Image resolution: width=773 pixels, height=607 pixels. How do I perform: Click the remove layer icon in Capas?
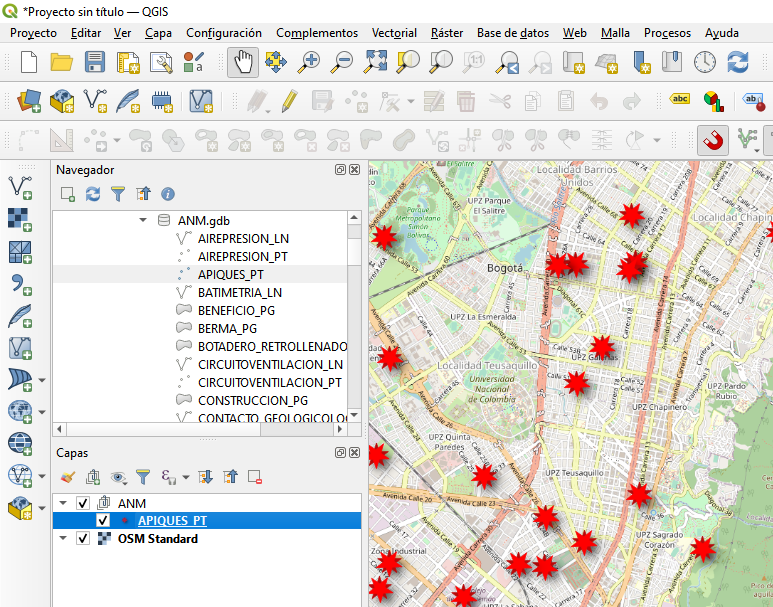[255, 477]
